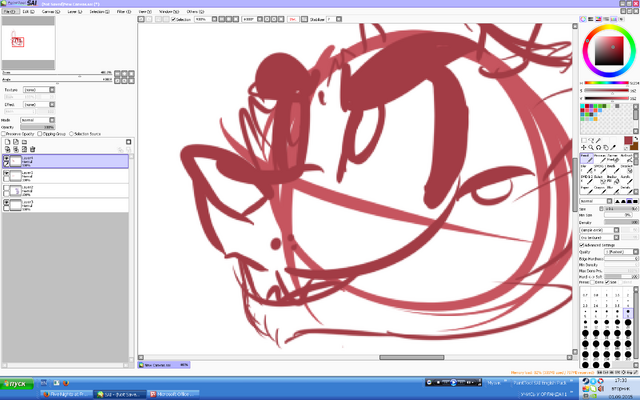Show the color mixer panel
Screen dimensions: 640x400
pyautogui.click(x=606, y=19)
